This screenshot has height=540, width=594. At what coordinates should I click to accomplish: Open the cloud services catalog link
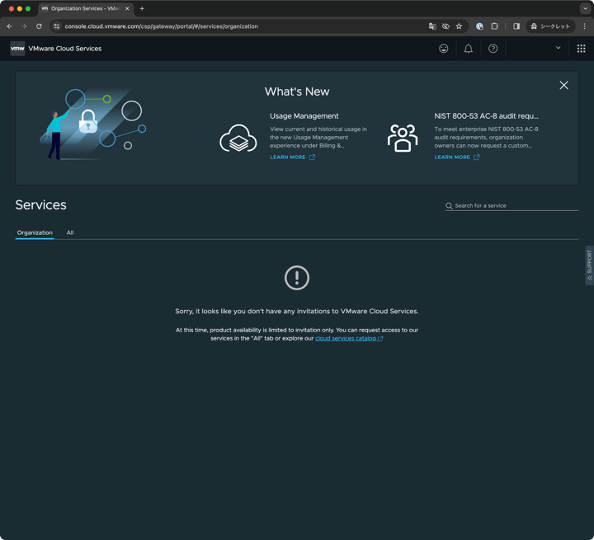[x=349, y=338]
